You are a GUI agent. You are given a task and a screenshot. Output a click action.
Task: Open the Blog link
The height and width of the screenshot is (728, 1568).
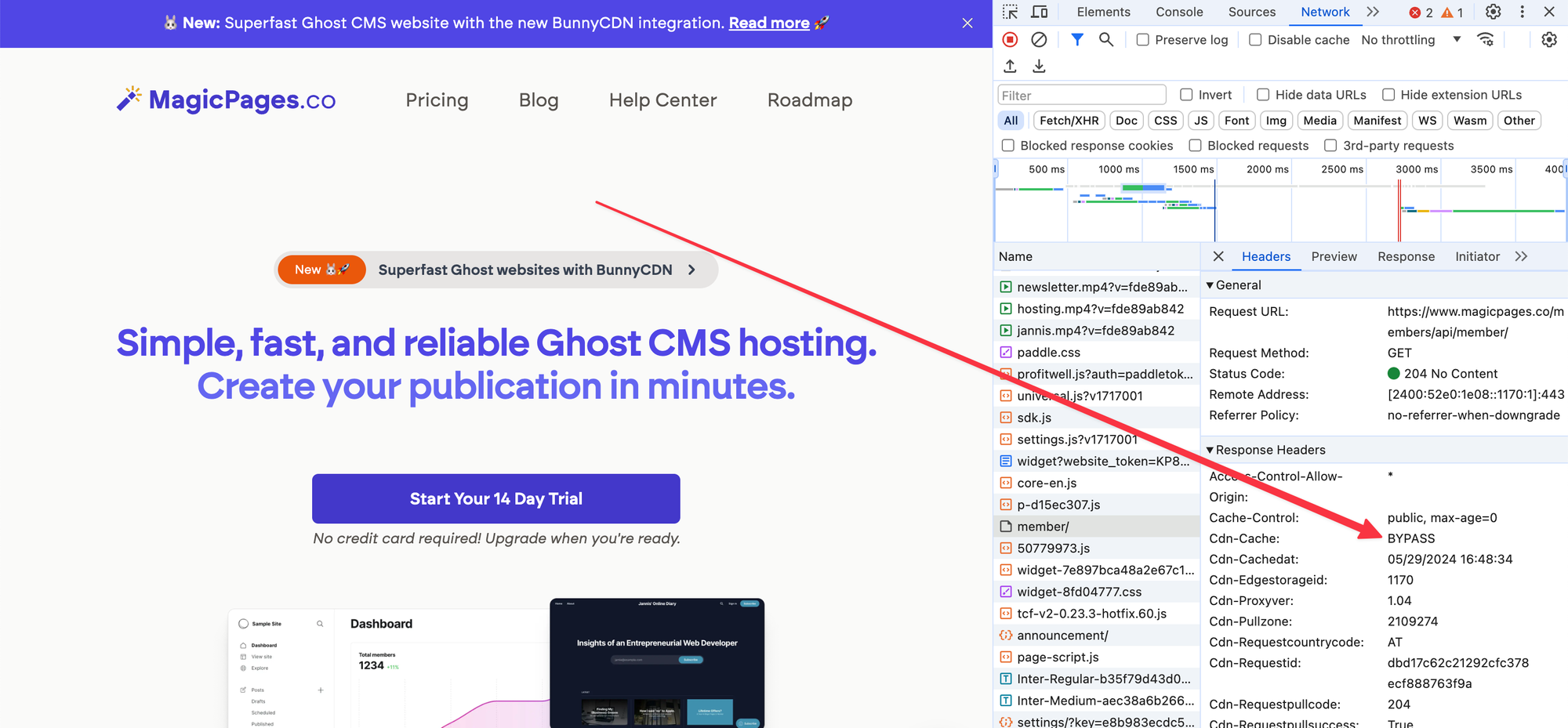tap(539, 100)
